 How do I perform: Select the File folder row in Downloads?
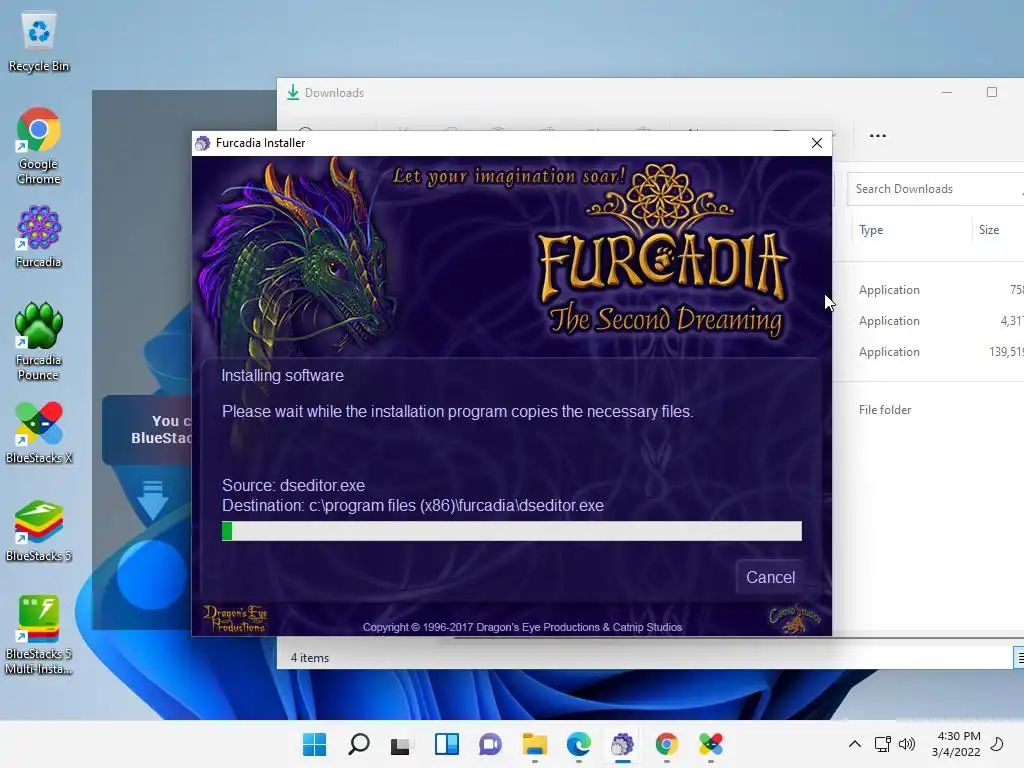tap(928, 409)
